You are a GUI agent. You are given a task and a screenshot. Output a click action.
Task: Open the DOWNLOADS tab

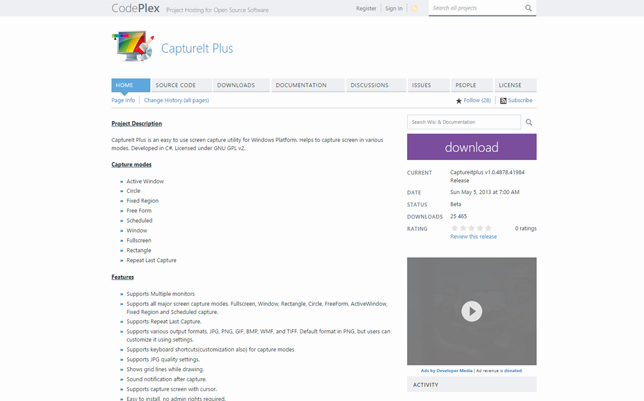[241, 85]
